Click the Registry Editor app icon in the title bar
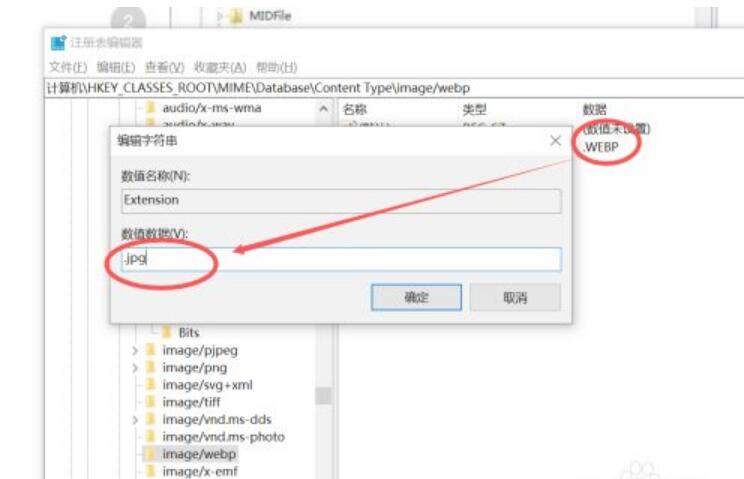 pos(58,43)
